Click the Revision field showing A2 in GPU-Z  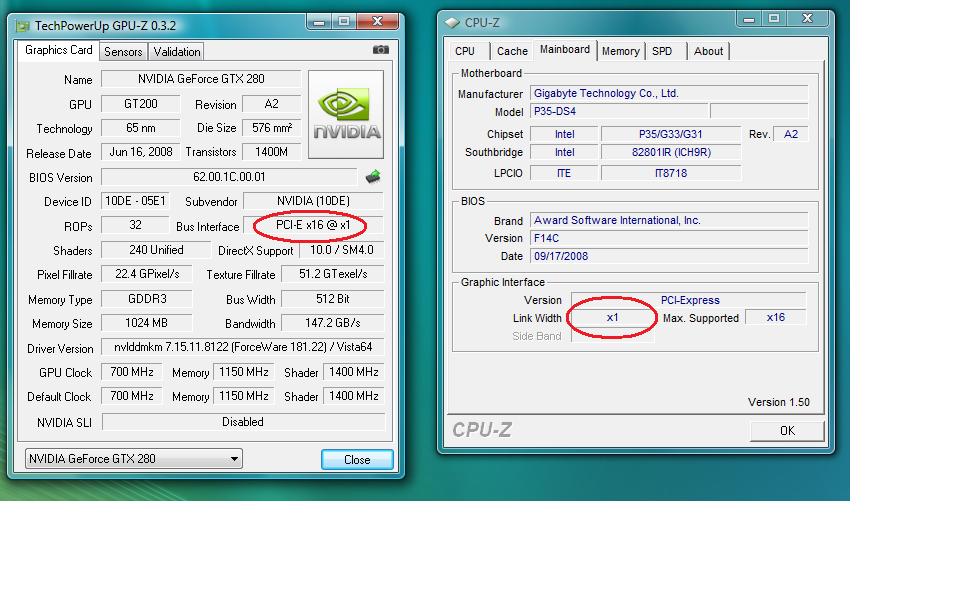click(271, 104)
